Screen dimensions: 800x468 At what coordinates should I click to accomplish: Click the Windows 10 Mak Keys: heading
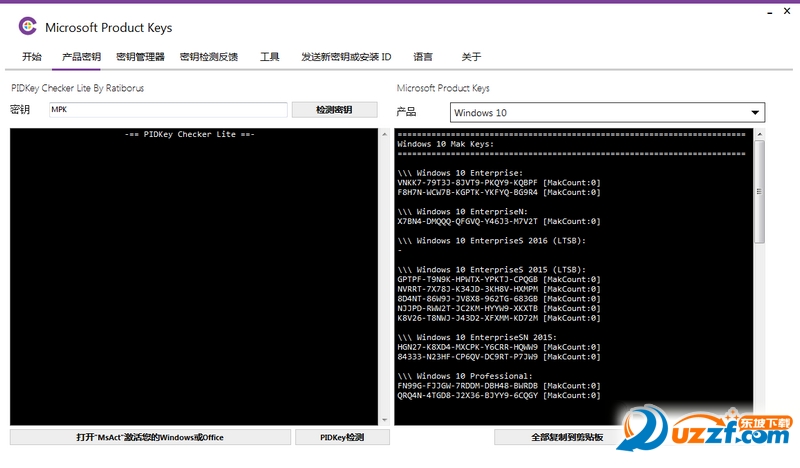coord(445,144)
